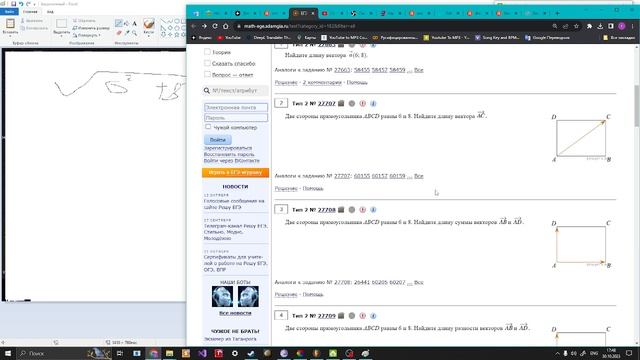The image size is (640, 360).
Task: Open browser downloads icon
Action: coord(600,26)
